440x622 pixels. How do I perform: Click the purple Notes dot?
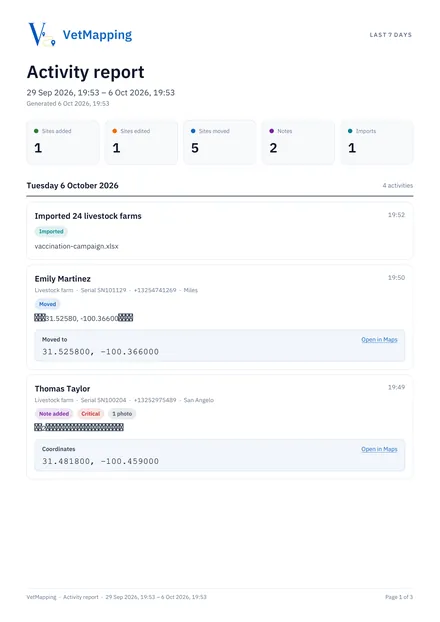(x=271, y=131)
